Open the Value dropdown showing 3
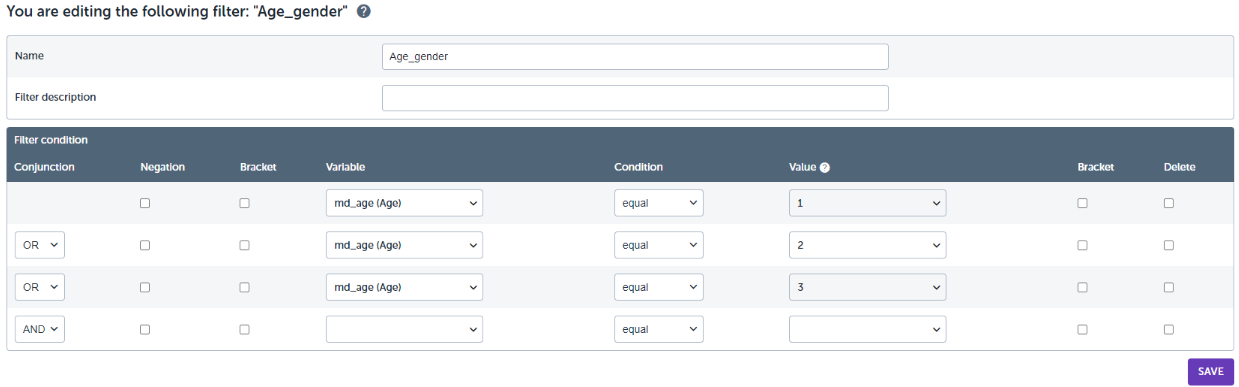This screenshot has width=1239, height=387. tap(867, 287)
